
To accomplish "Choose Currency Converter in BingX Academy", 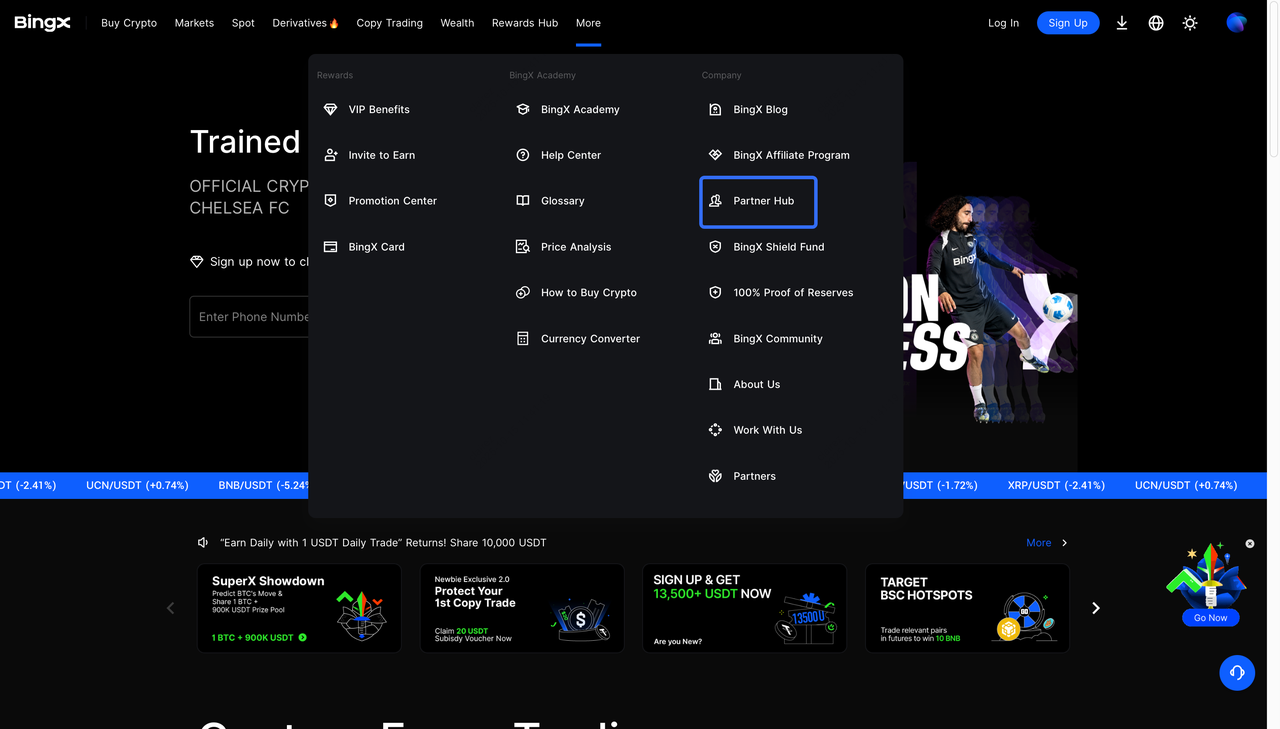I will [590, 339].
